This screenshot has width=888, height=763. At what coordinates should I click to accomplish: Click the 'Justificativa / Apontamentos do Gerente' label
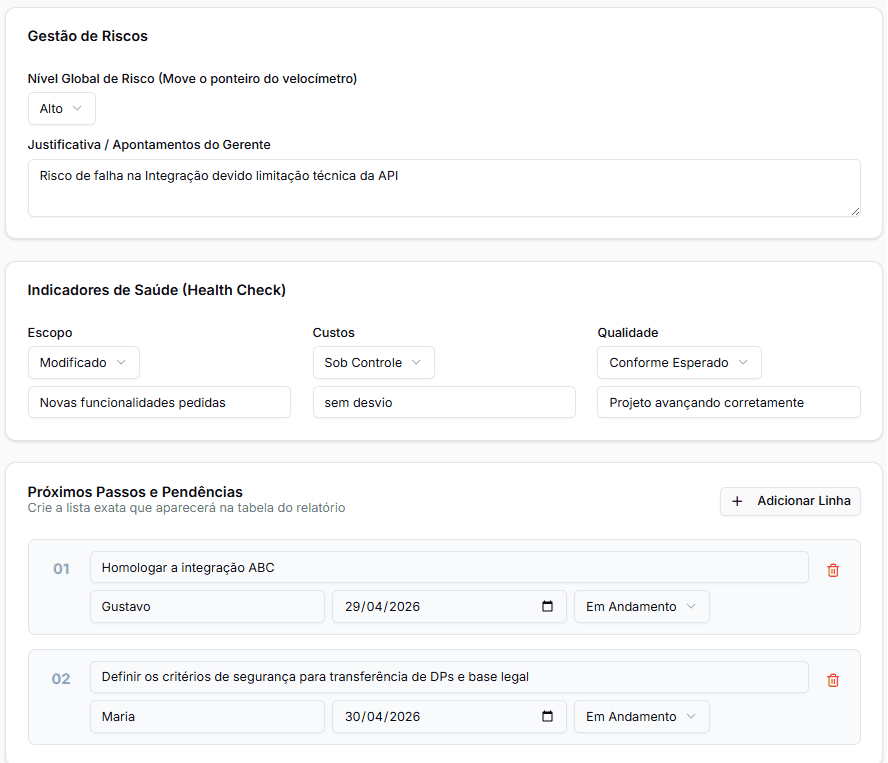pyautogui.click(x=149, y=144)
